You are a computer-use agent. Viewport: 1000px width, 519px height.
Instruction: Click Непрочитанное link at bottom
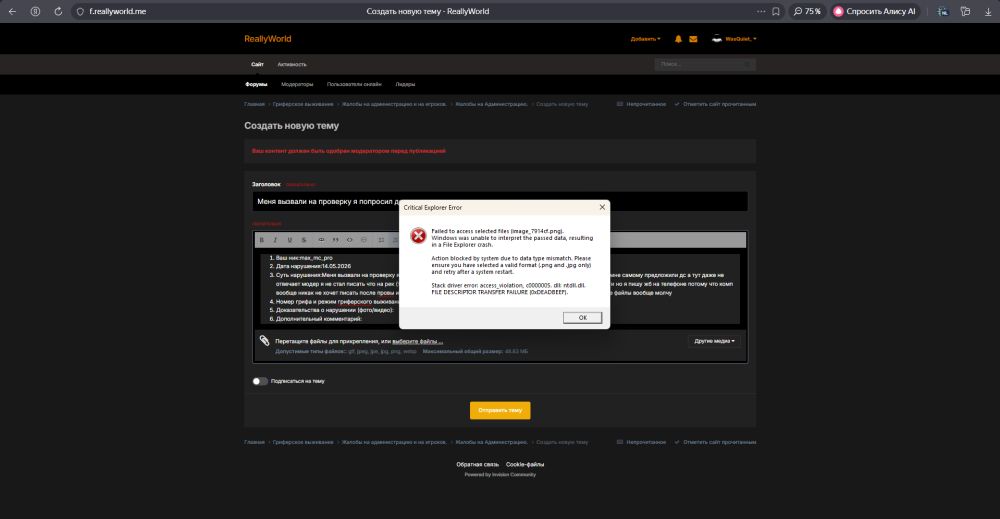(x=642, y=442)
